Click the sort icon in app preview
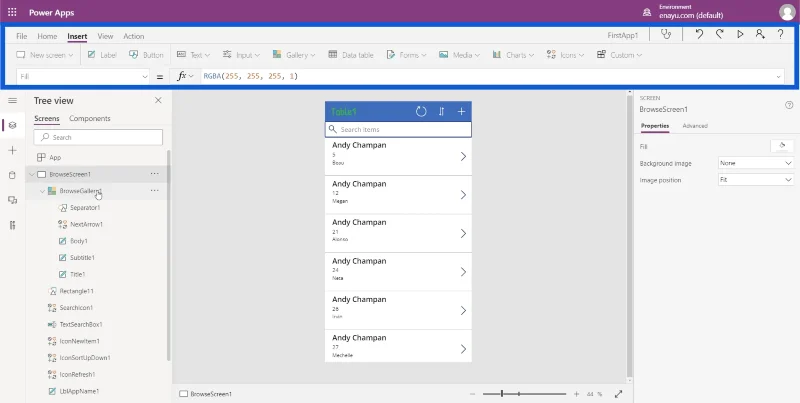 pyautogui.click(x=441, y=111)
